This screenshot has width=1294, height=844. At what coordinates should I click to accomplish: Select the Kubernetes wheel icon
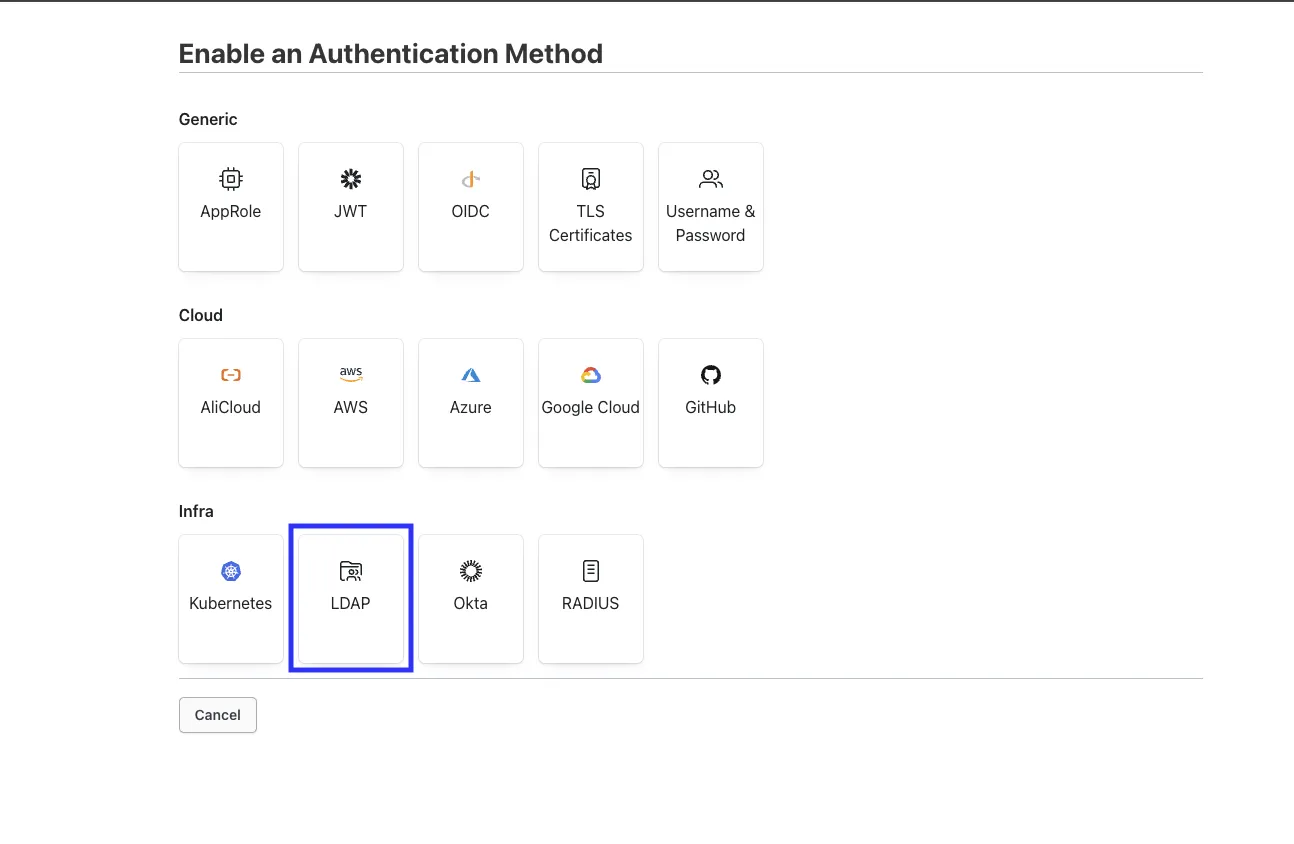[x=231, y=571]
